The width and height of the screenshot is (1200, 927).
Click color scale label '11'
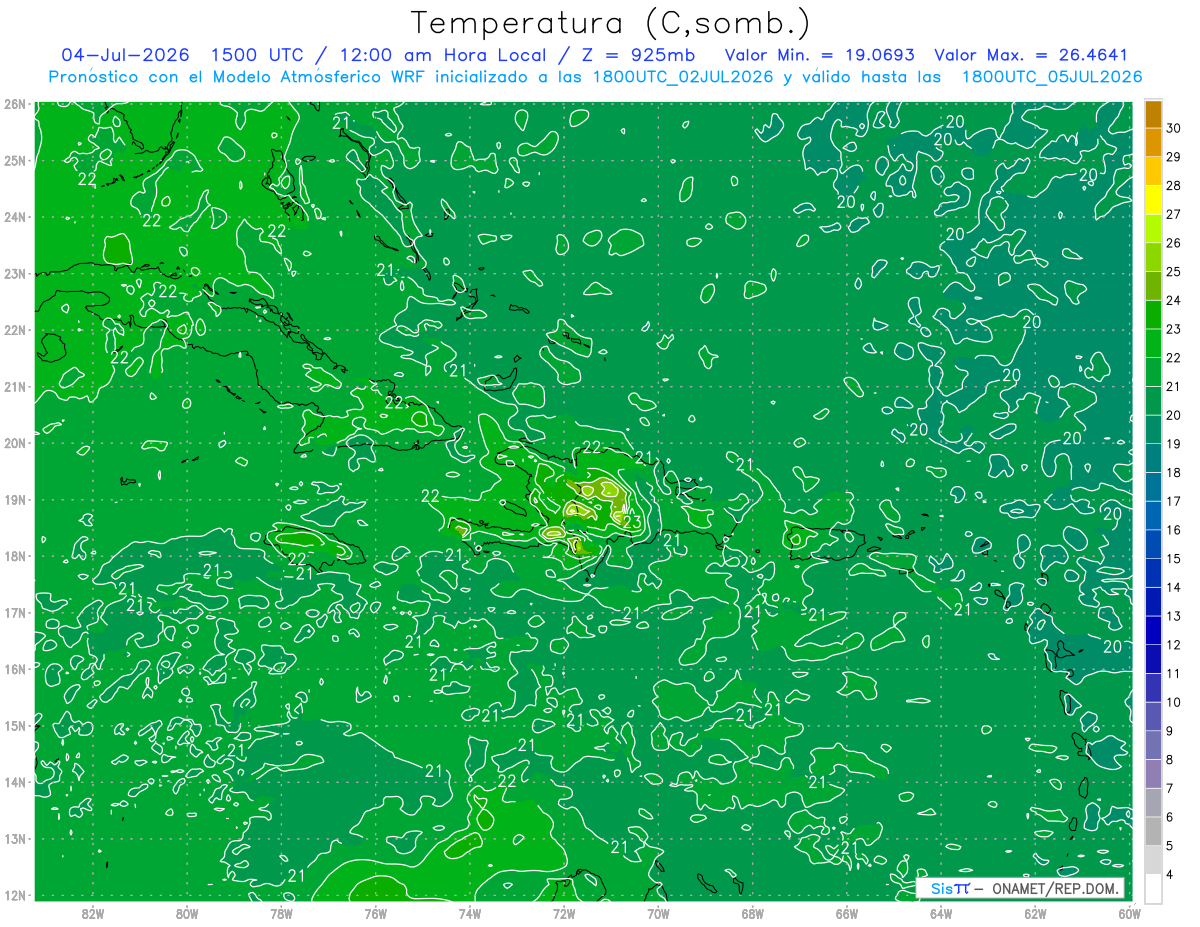[x=1173, y=673]
